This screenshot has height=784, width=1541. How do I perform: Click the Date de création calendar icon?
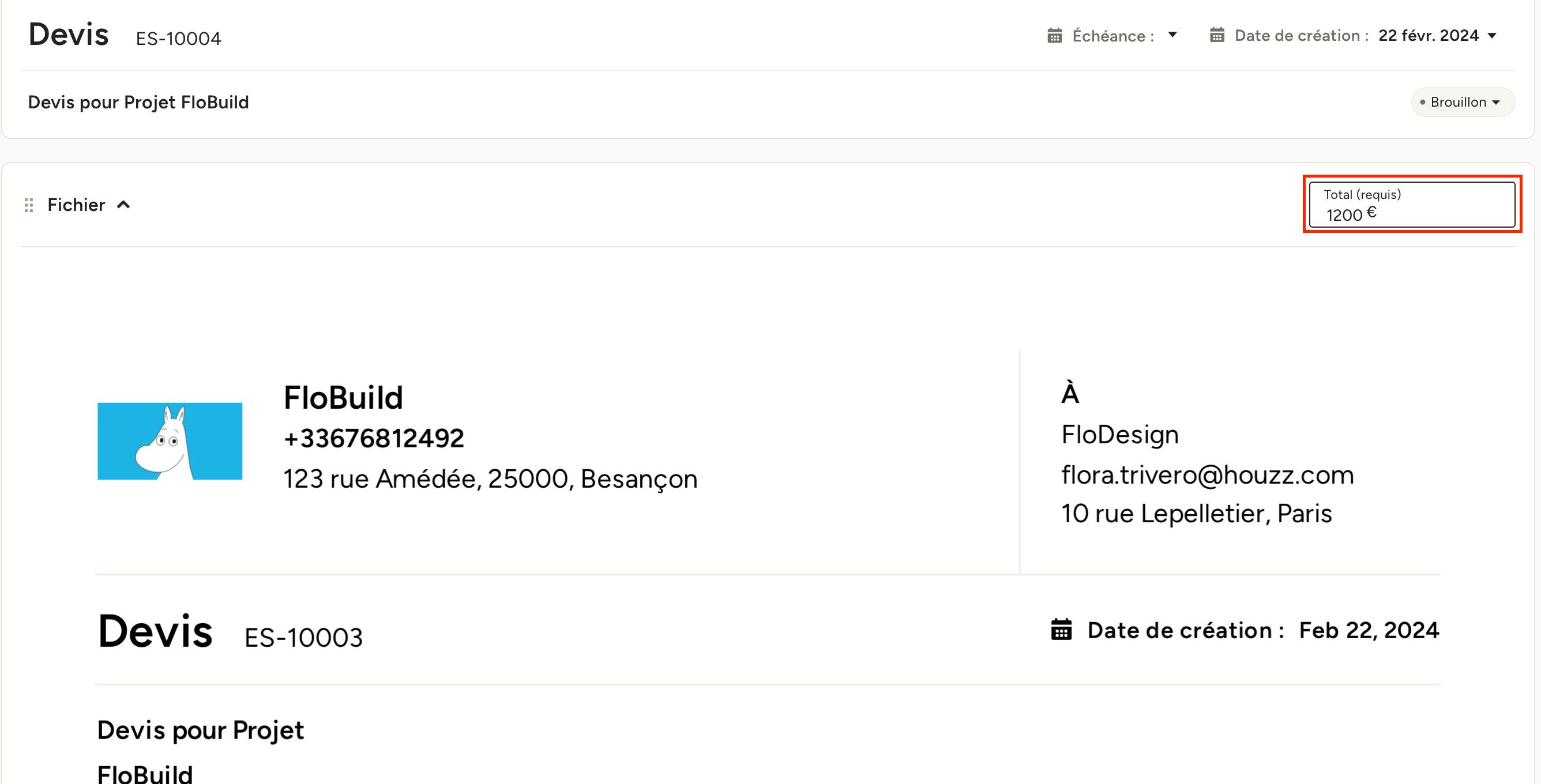pos(1217,35)
